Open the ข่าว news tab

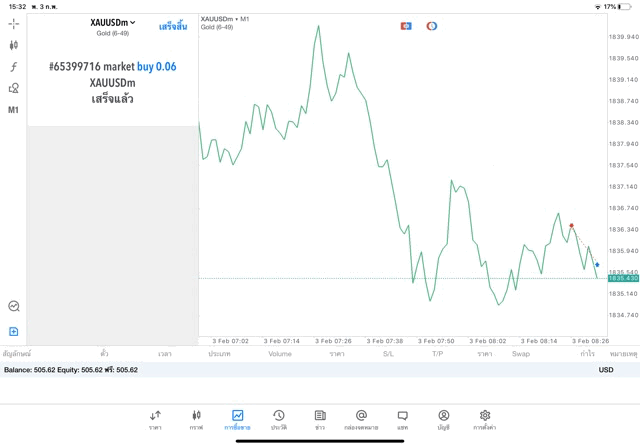pyautogui.click(x=320, y=420)
